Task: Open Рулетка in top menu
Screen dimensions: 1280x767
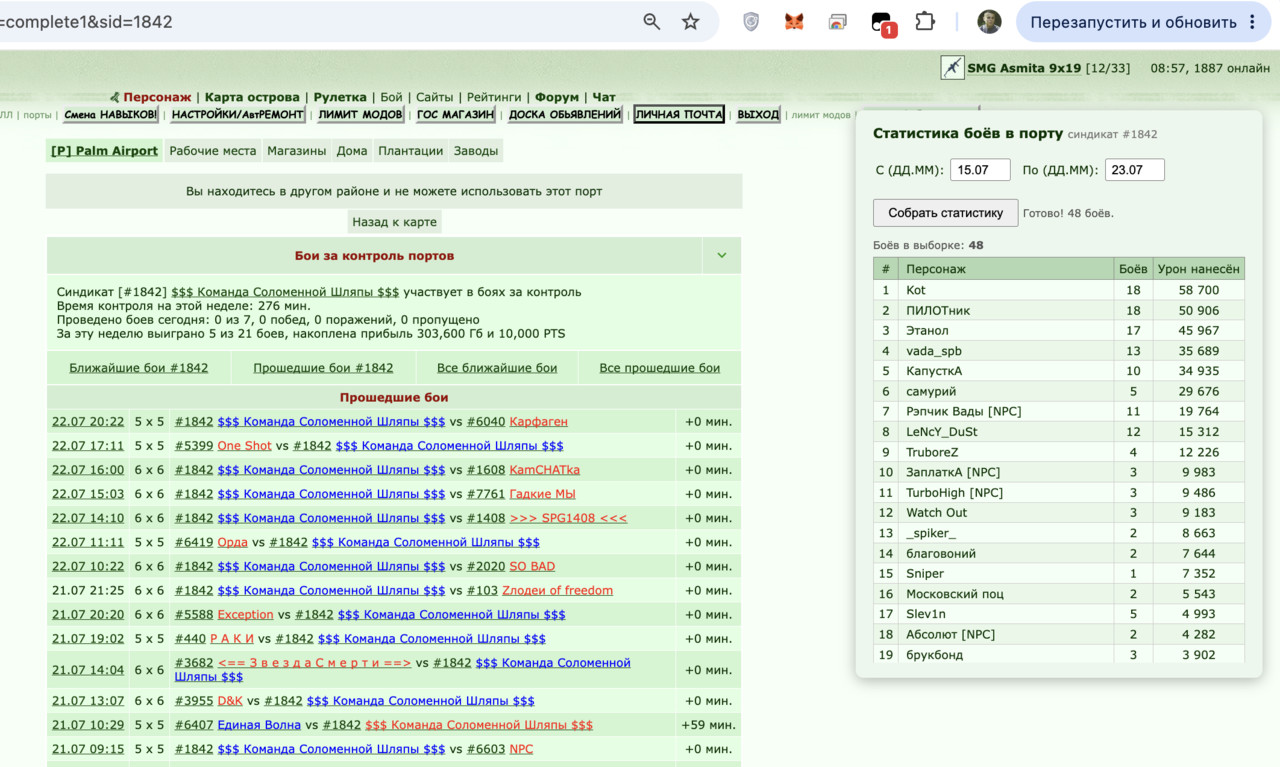Action: click(x=340, y=97)
